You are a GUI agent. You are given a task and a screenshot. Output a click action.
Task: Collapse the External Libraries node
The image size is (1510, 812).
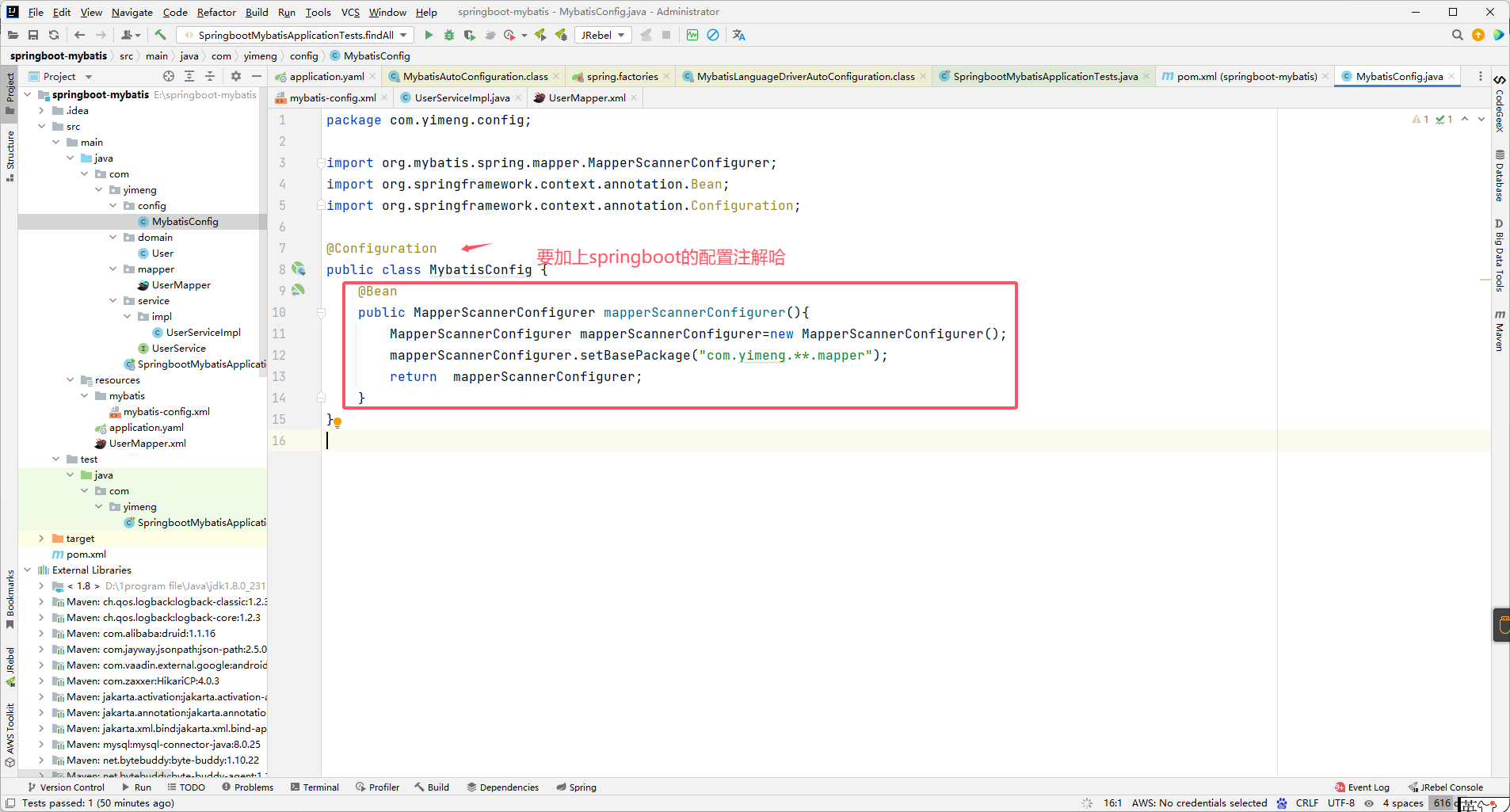pos(27,570)
